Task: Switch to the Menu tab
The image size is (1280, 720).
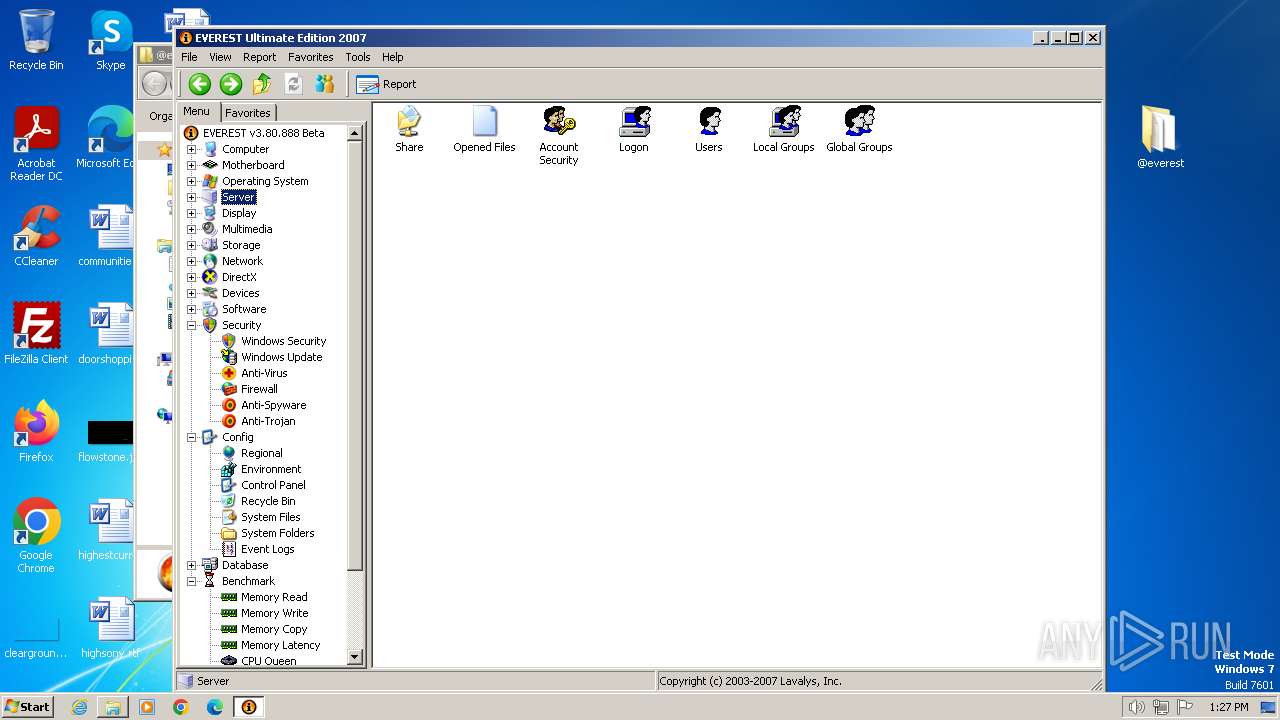Action: [197, 111]
